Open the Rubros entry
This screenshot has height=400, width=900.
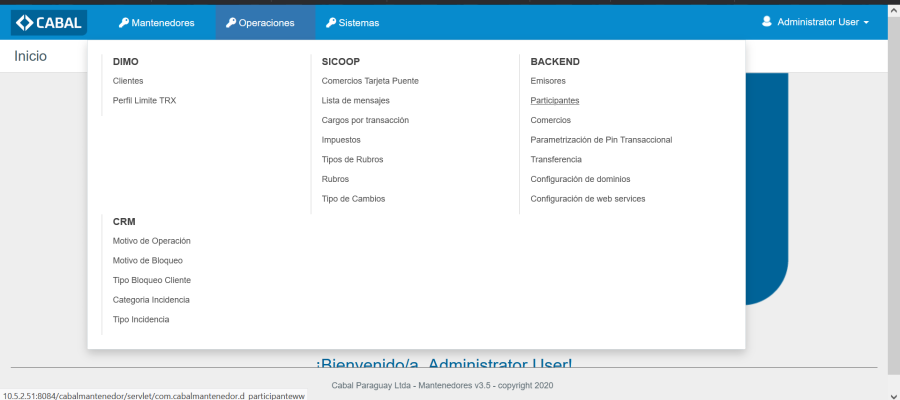click(x=335, y=179)
